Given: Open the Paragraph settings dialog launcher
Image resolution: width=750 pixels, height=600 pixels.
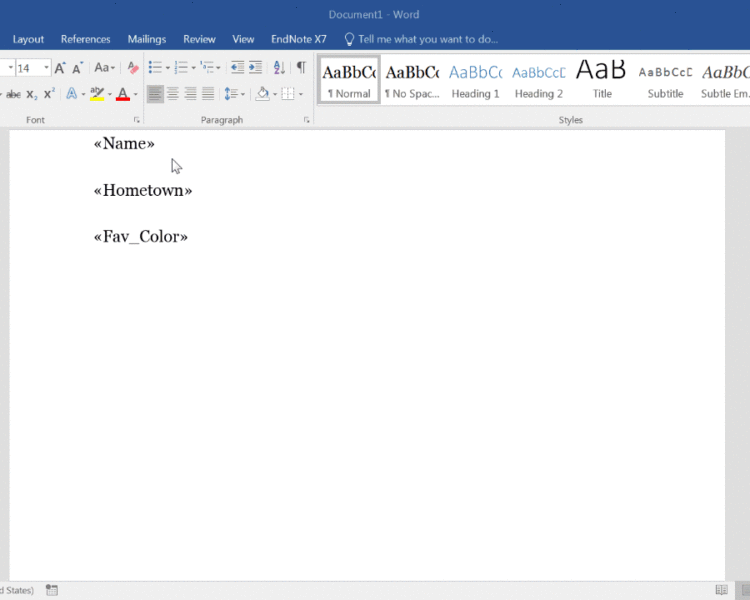Looking at the screenshot, I should point(306,120).
